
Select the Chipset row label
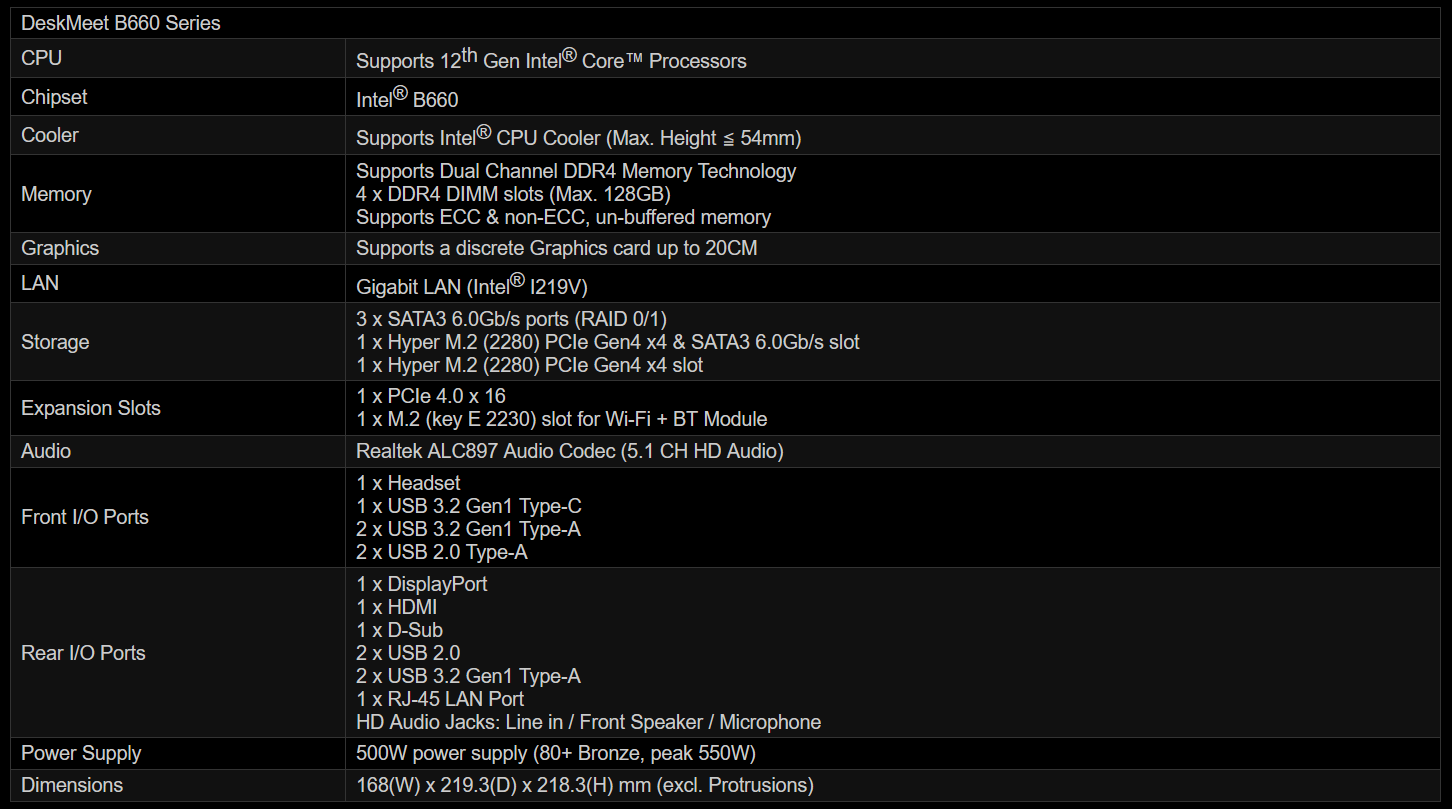54,97
